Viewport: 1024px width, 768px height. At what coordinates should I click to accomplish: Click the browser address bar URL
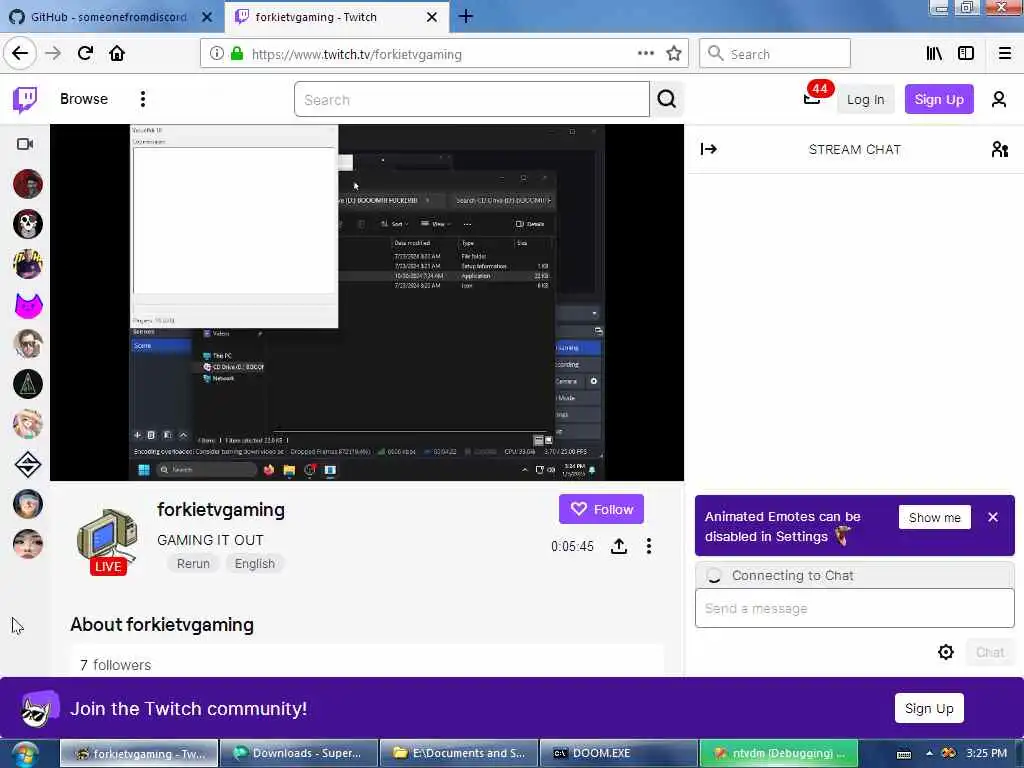coord(357,54)
